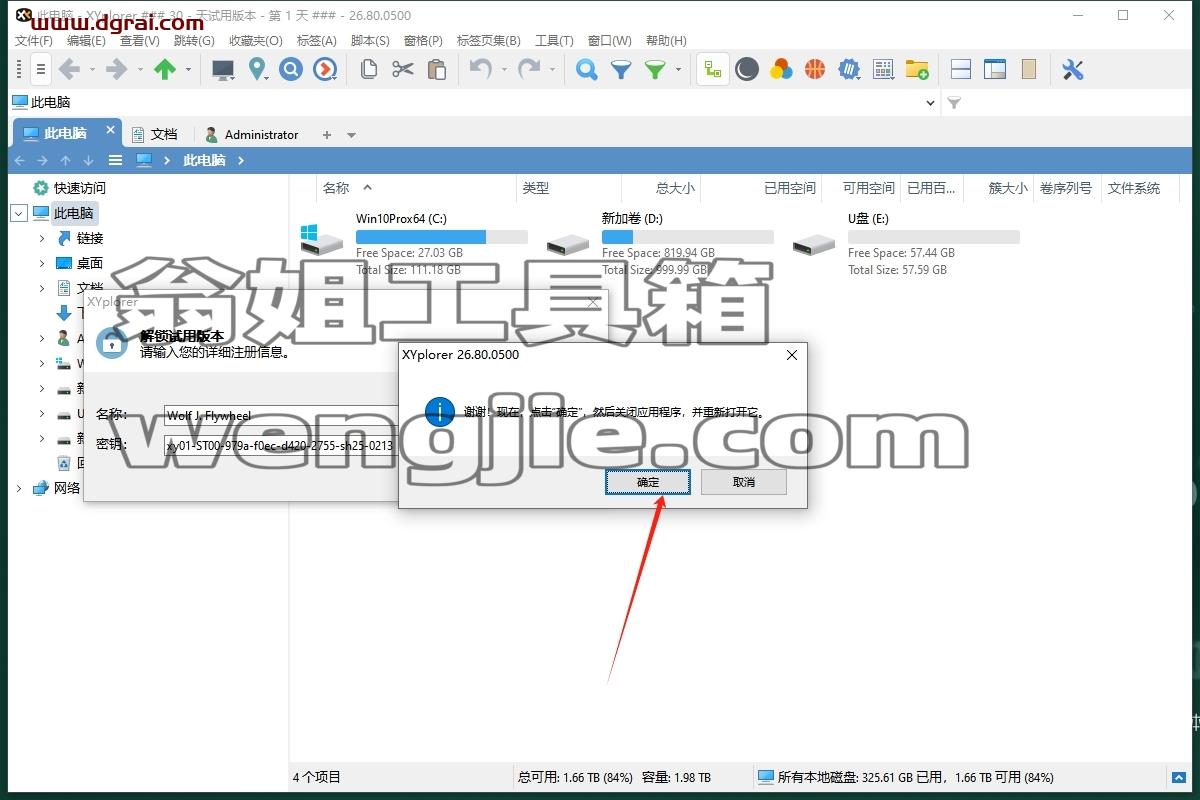
Task: Open the 查看(V) menu
Action: pyautogui.click(x=140, y=41)
